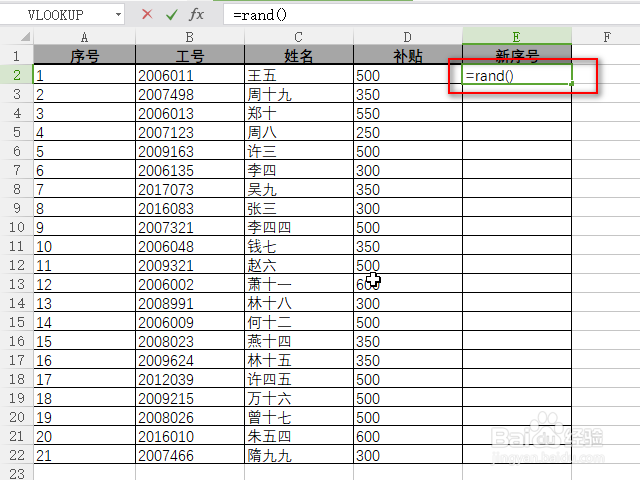Select the name cell 何十二
640x480 pixels.
point(299,322)
